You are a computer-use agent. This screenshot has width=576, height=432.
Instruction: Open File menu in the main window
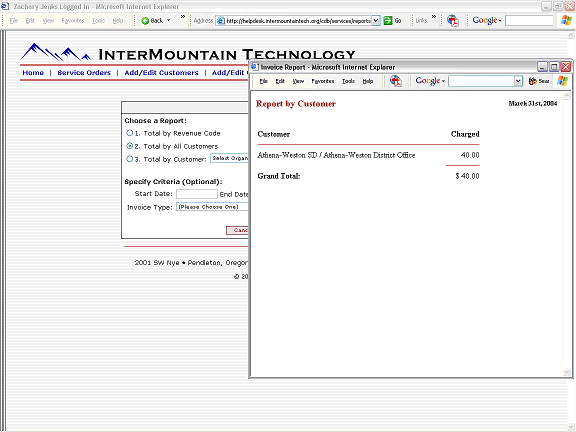click(x=14, y=21)
